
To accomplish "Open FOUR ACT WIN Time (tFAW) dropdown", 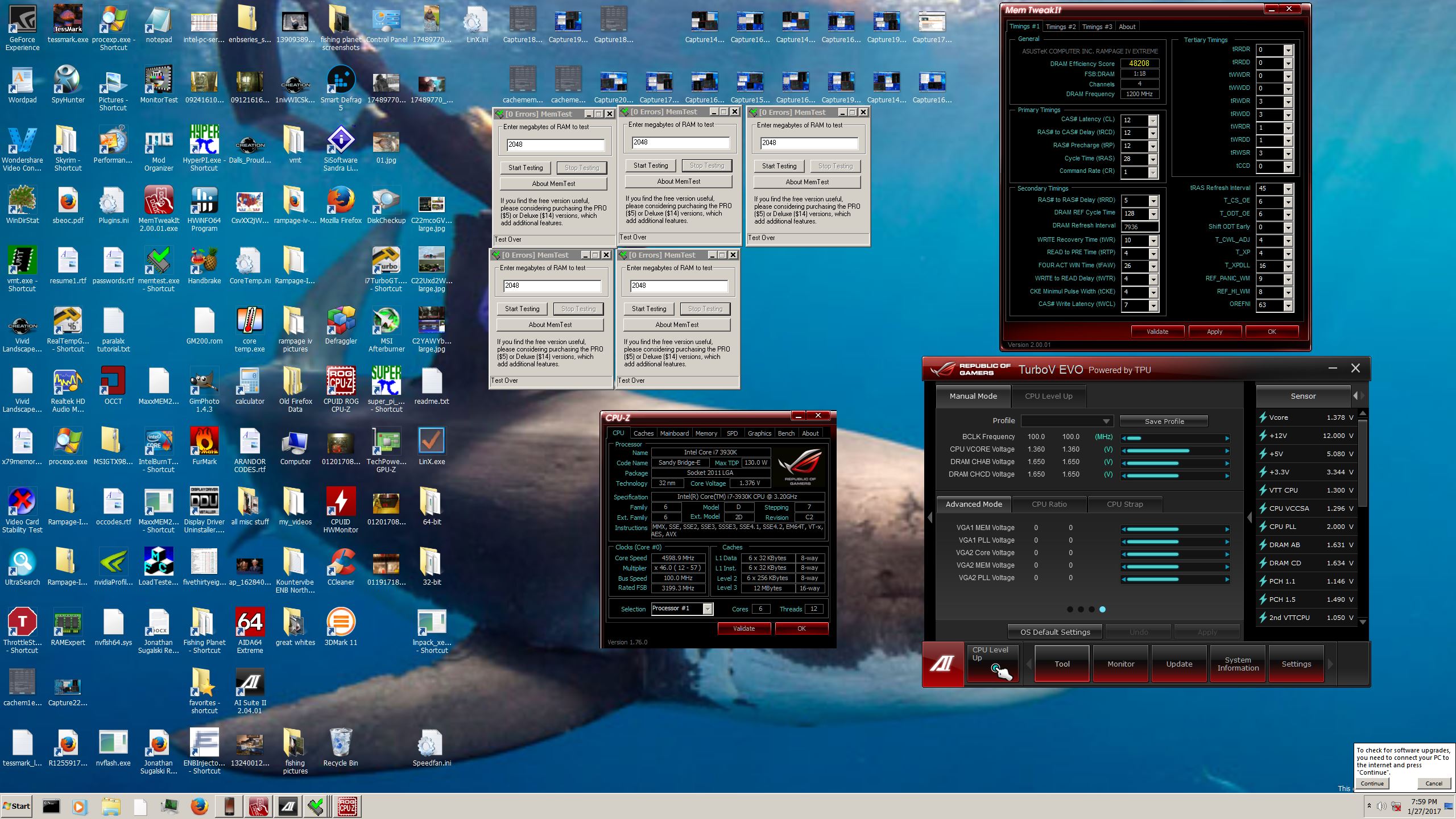I will (x=1153, y=266).
